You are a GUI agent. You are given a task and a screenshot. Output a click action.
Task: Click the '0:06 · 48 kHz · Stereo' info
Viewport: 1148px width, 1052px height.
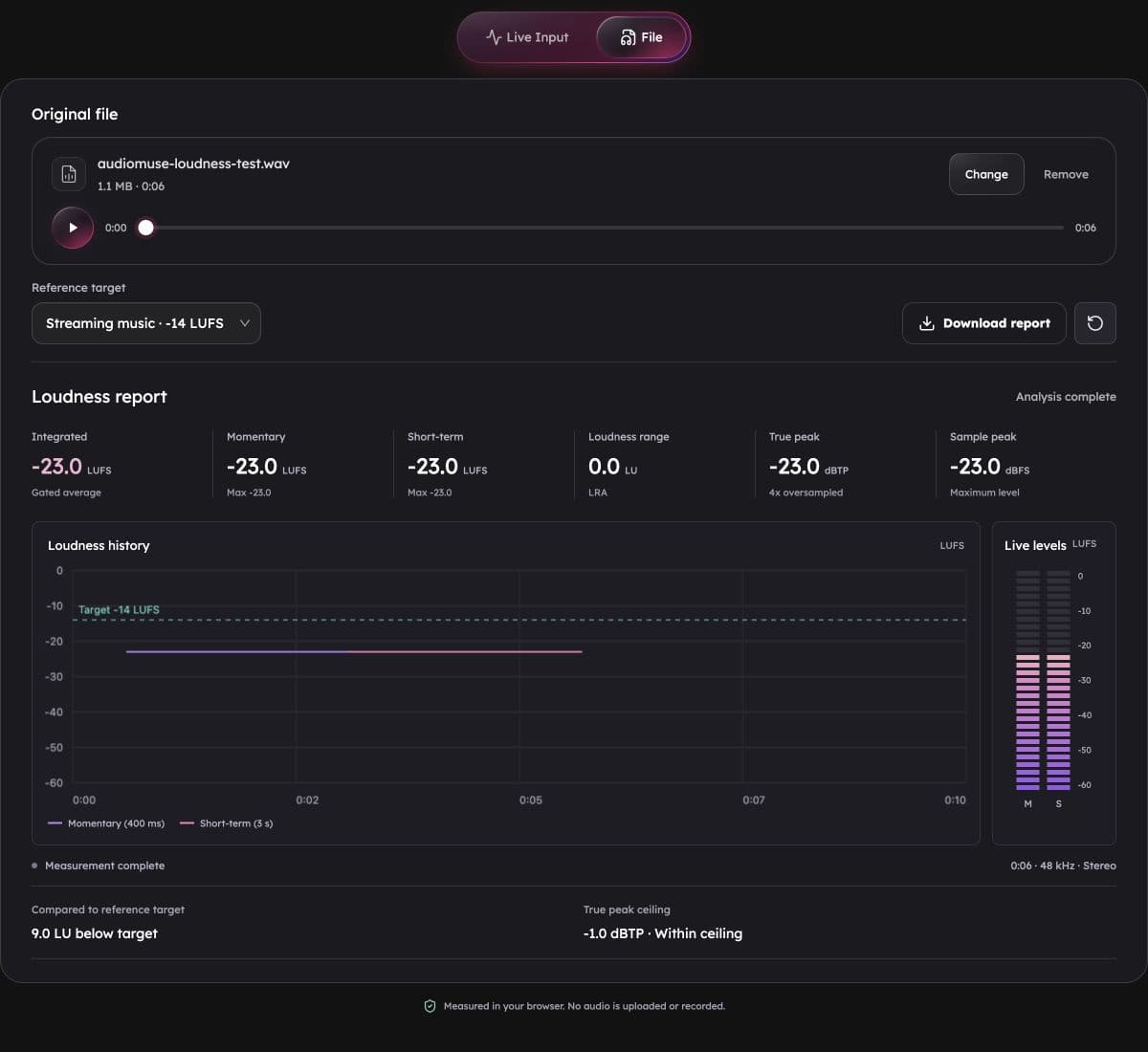1063,866
